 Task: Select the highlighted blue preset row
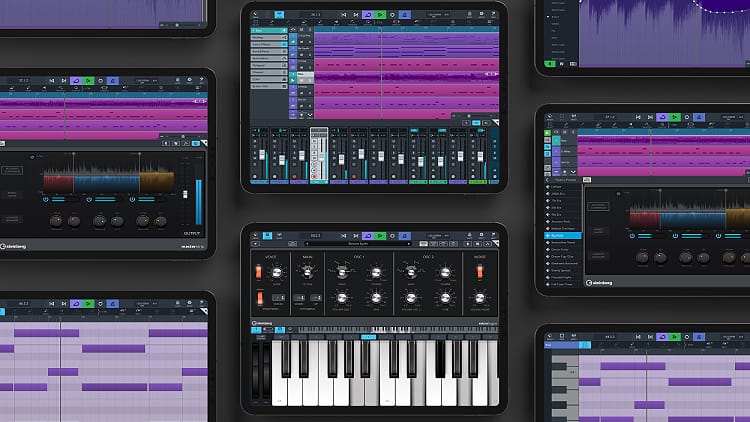click(x=563, y=235)
